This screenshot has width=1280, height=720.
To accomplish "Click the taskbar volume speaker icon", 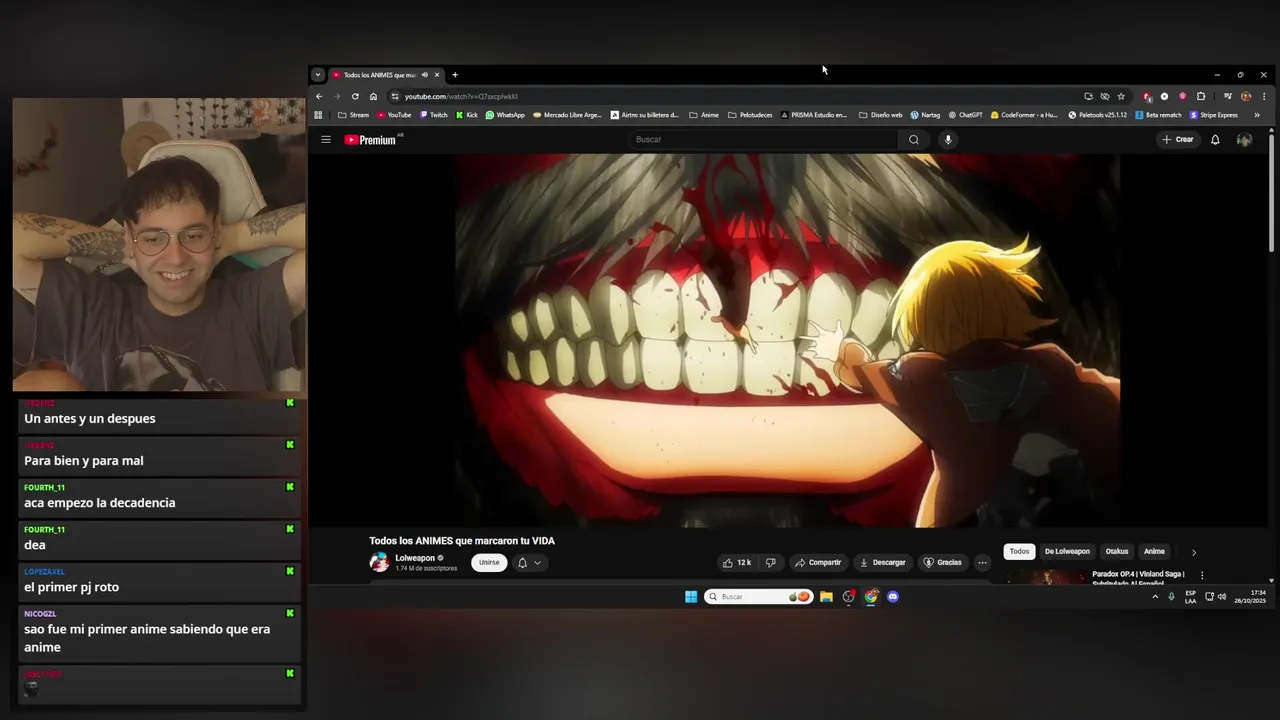I will coord(1222,596).
